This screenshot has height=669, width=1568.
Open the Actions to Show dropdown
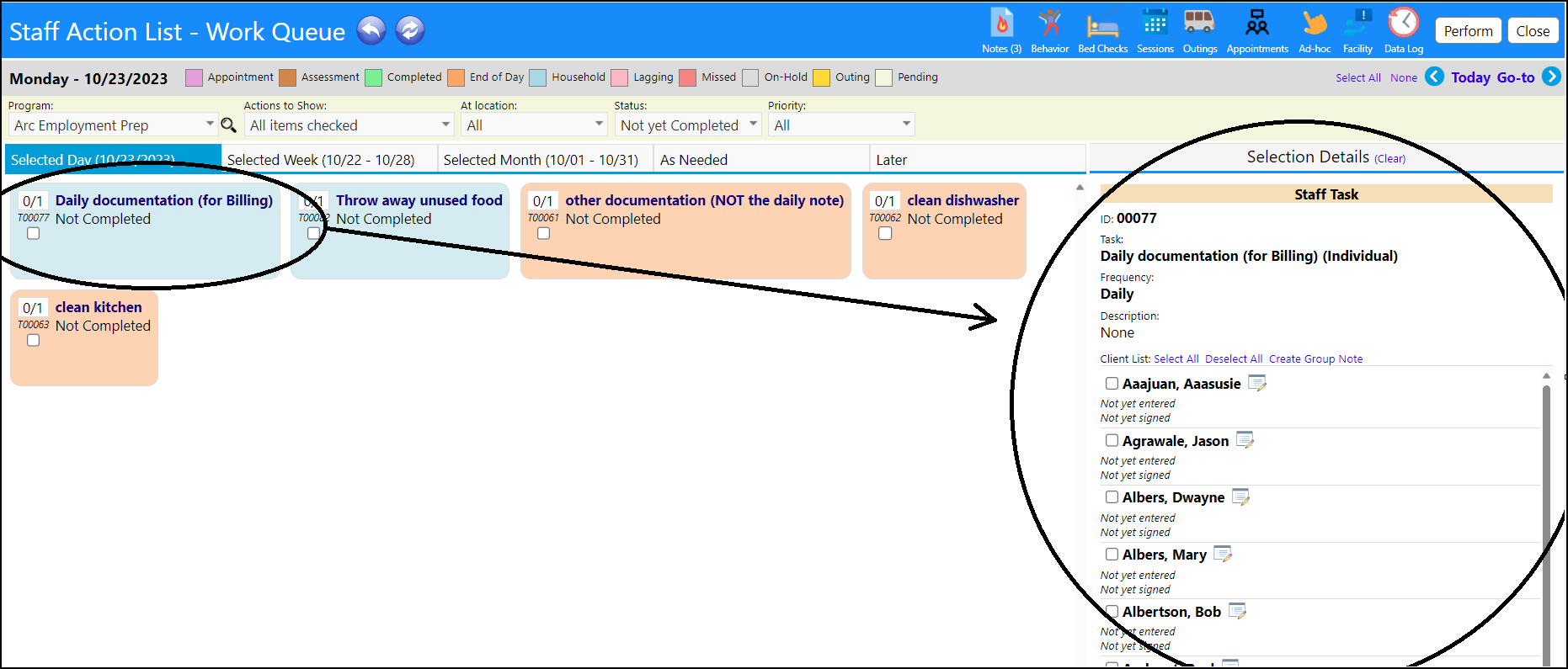349,125
